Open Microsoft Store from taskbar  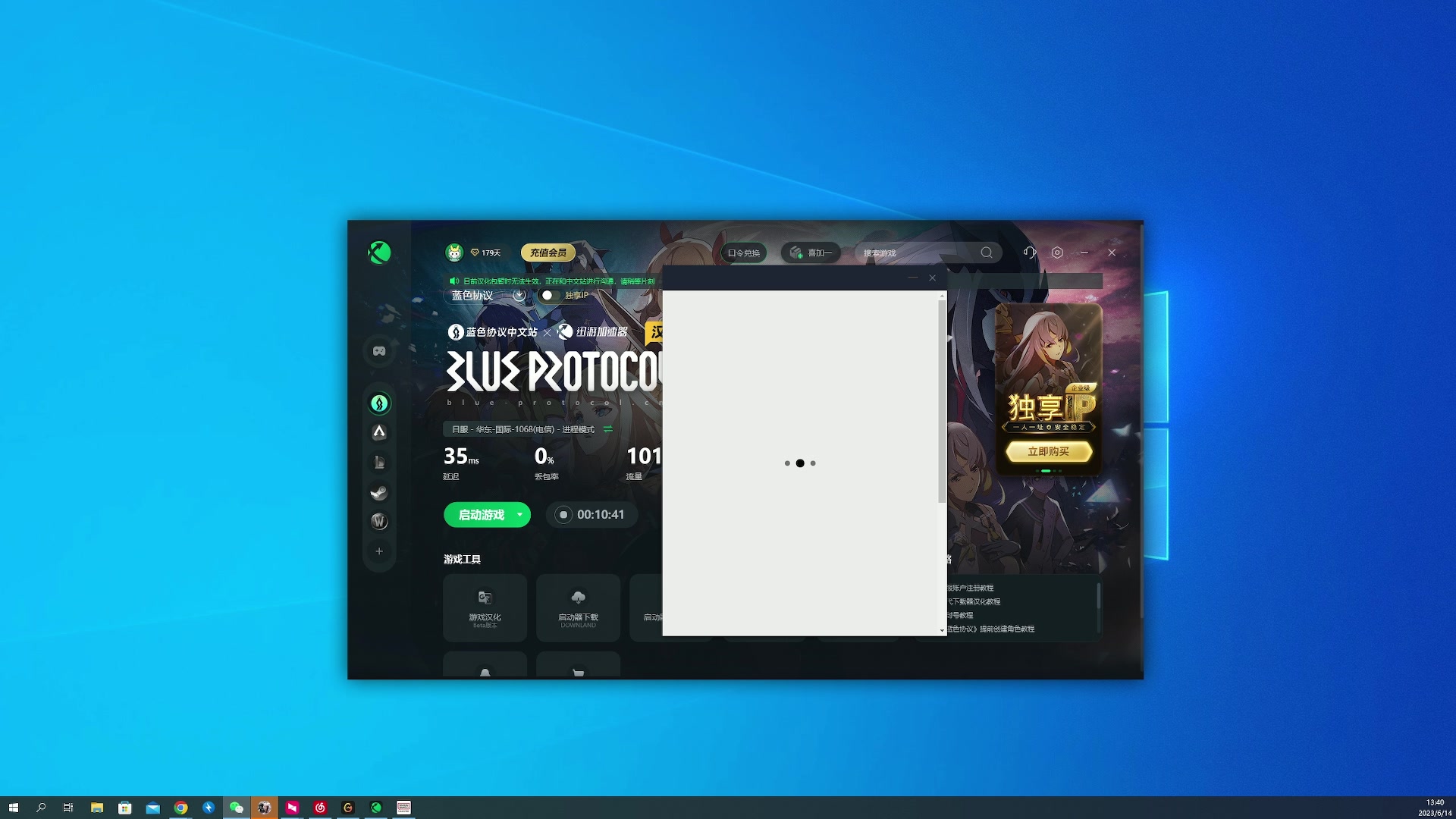[x=125, y=808]
